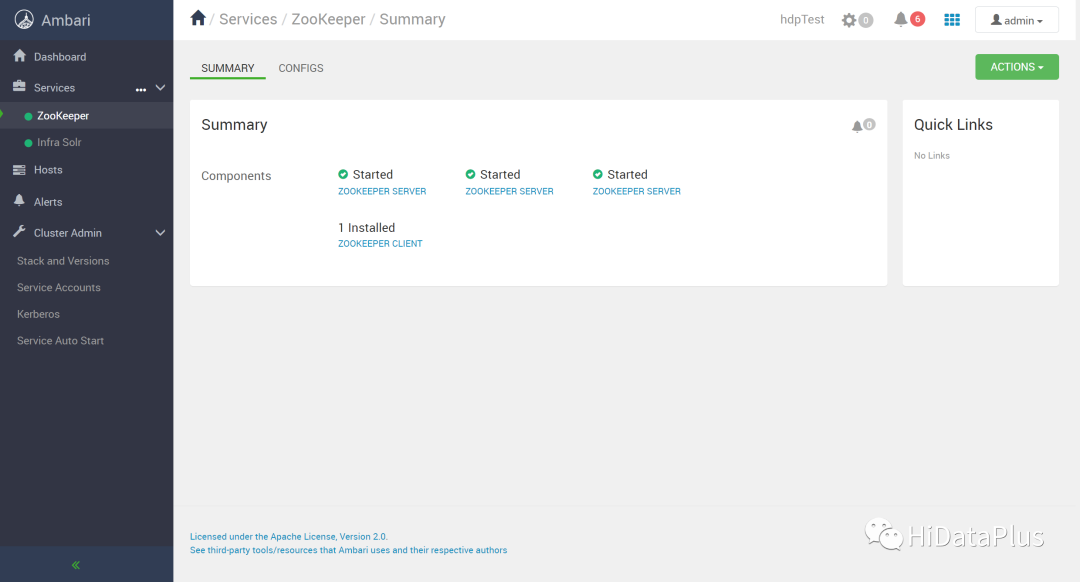Open the green Actions dropdown
The width and height of the screenshot is (1080, 582).
(1016, 67)
